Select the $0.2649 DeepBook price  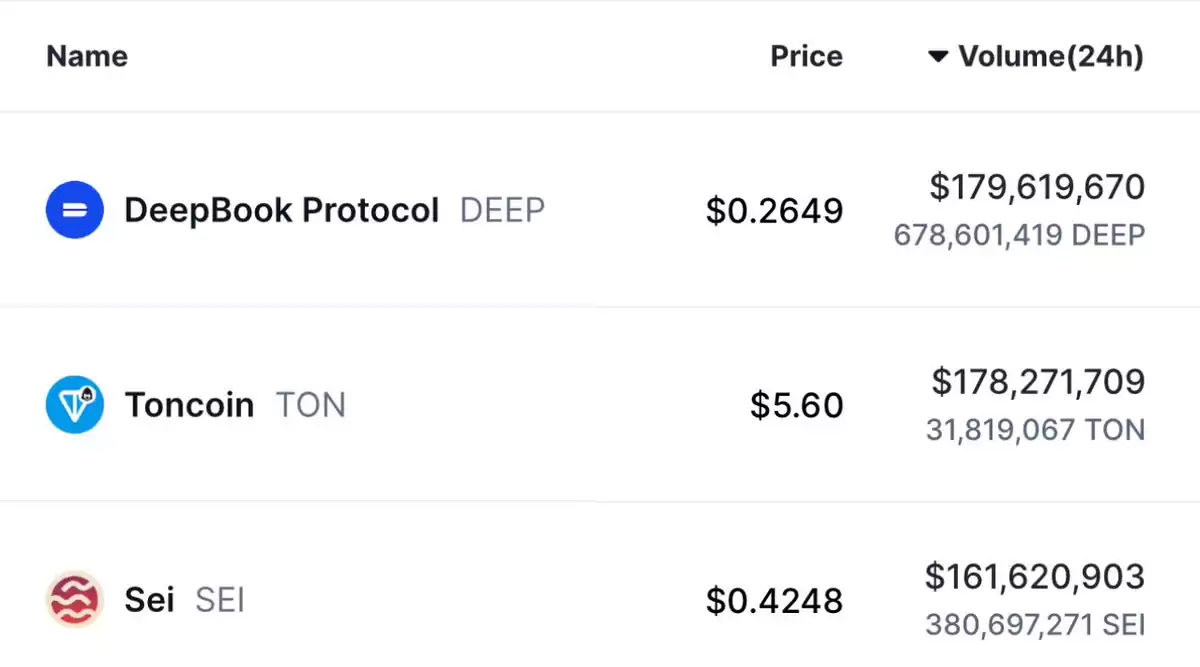(775, 211)
